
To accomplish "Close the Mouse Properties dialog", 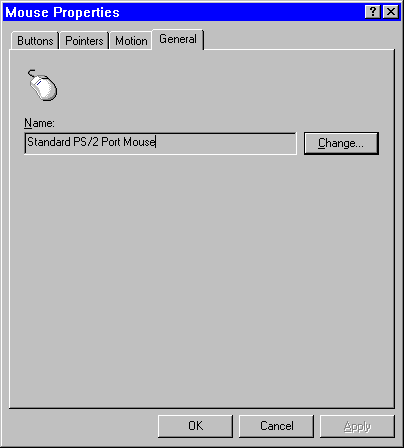I will coord(391,12).
